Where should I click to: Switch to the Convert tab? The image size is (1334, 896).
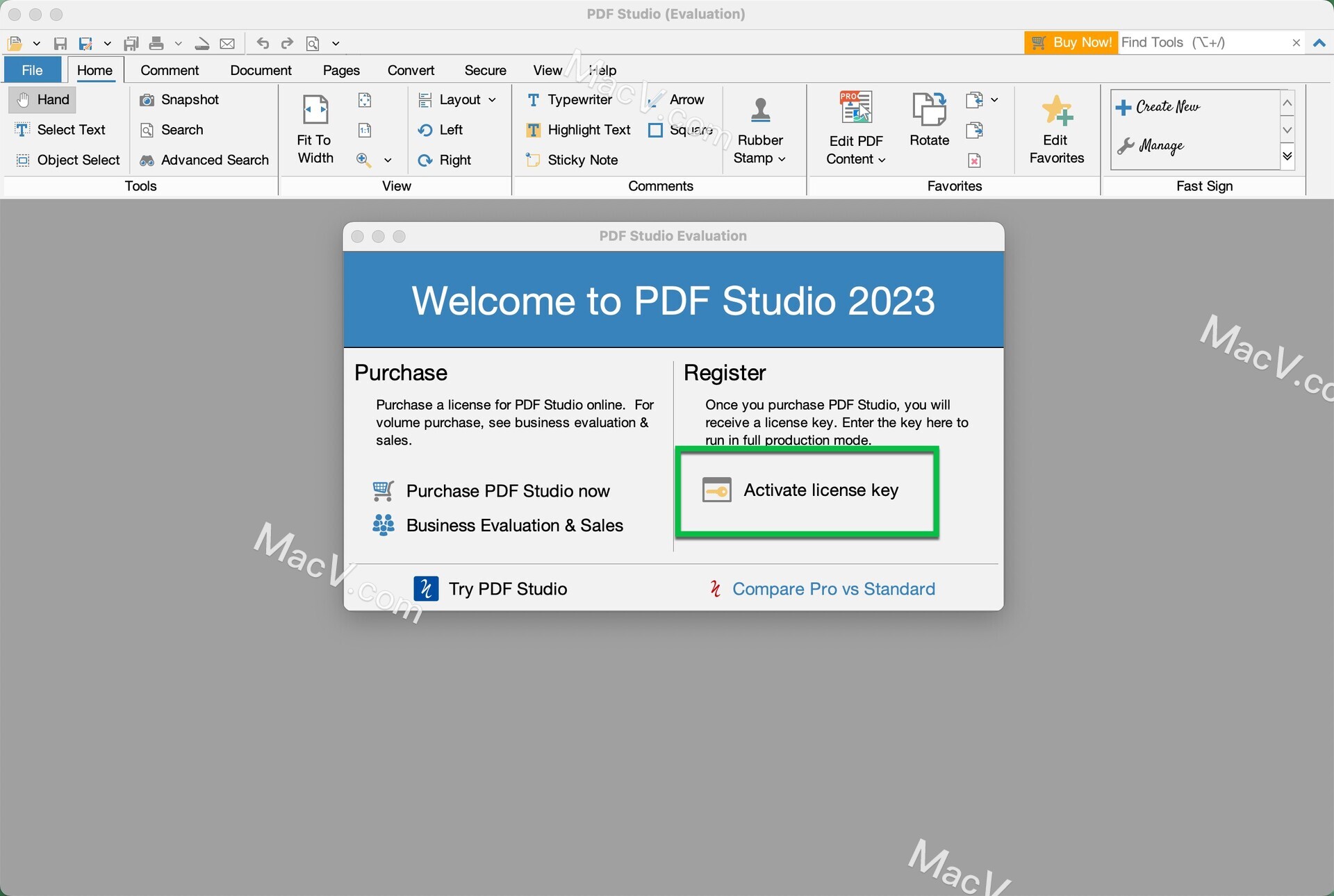(x=411, y=70)
